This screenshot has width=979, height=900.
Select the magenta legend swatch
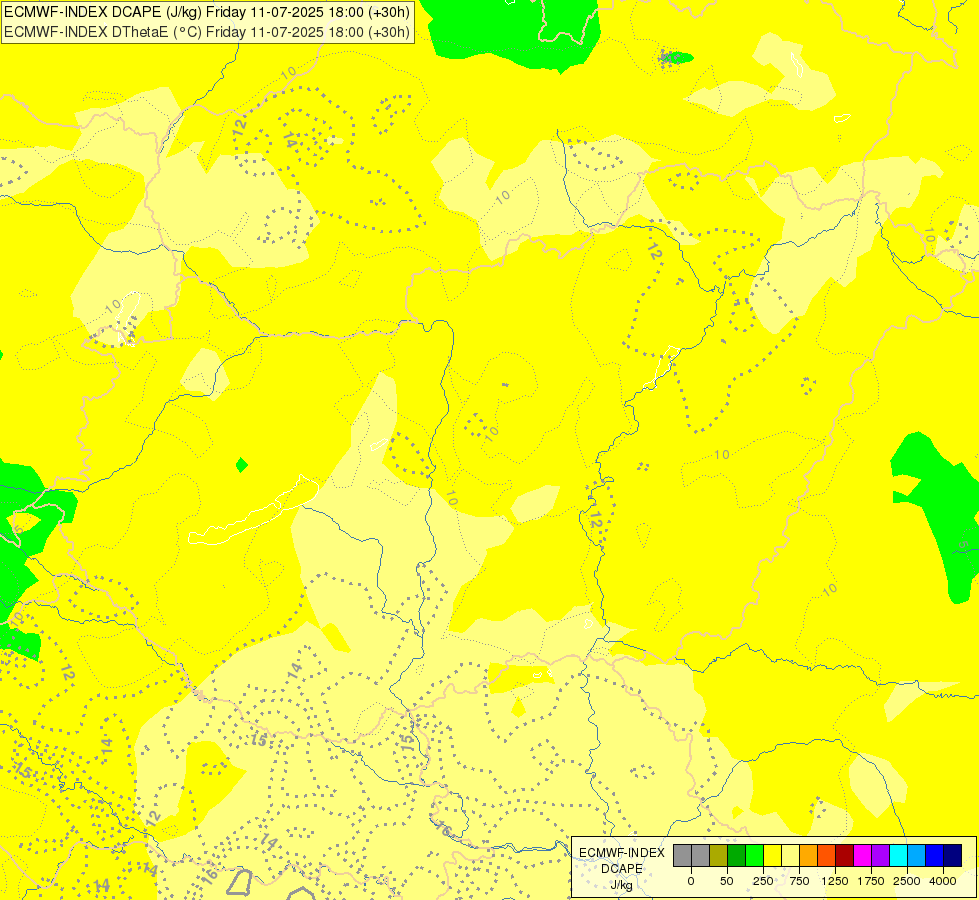pyautogui.click(x=863, y=855)
